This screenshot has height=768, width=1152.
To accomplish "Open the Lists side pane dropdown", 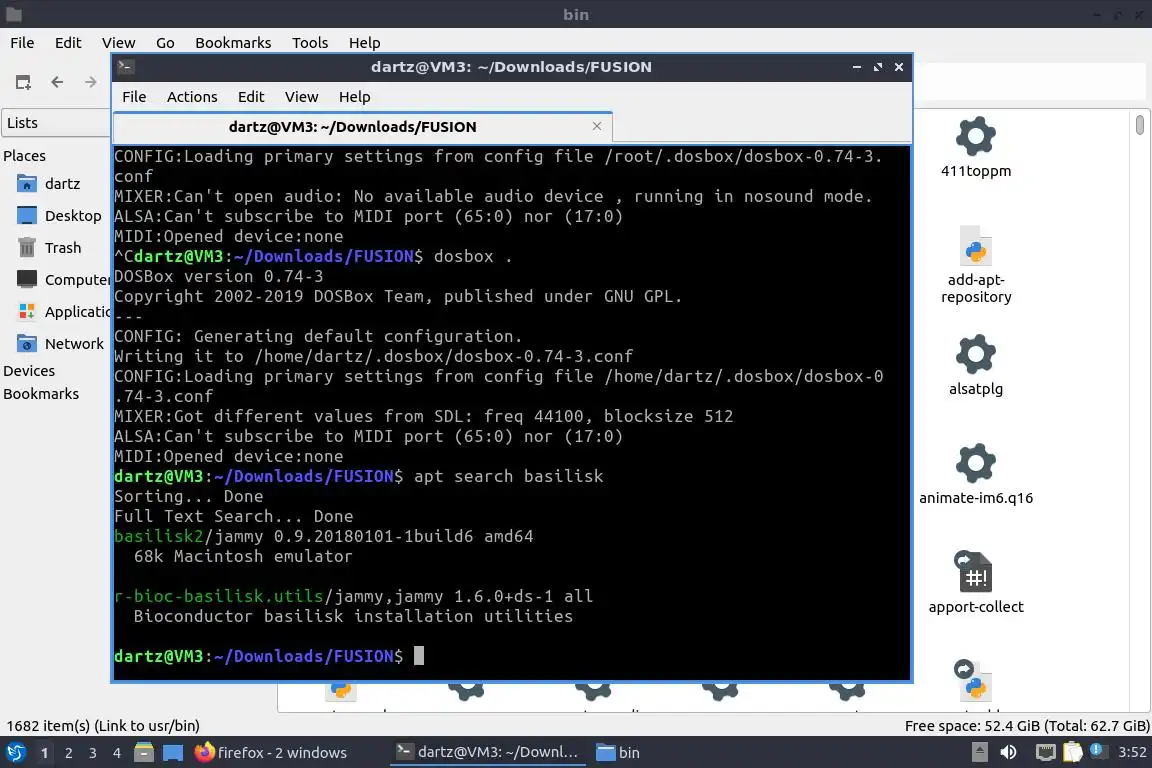I will (x=57, y=123).
